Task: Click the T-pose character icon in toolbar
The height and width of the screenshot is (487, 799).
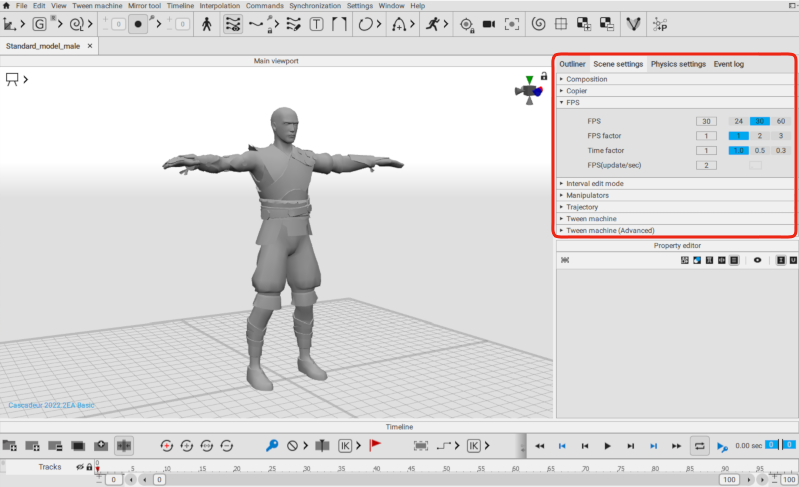Action: 206,23
